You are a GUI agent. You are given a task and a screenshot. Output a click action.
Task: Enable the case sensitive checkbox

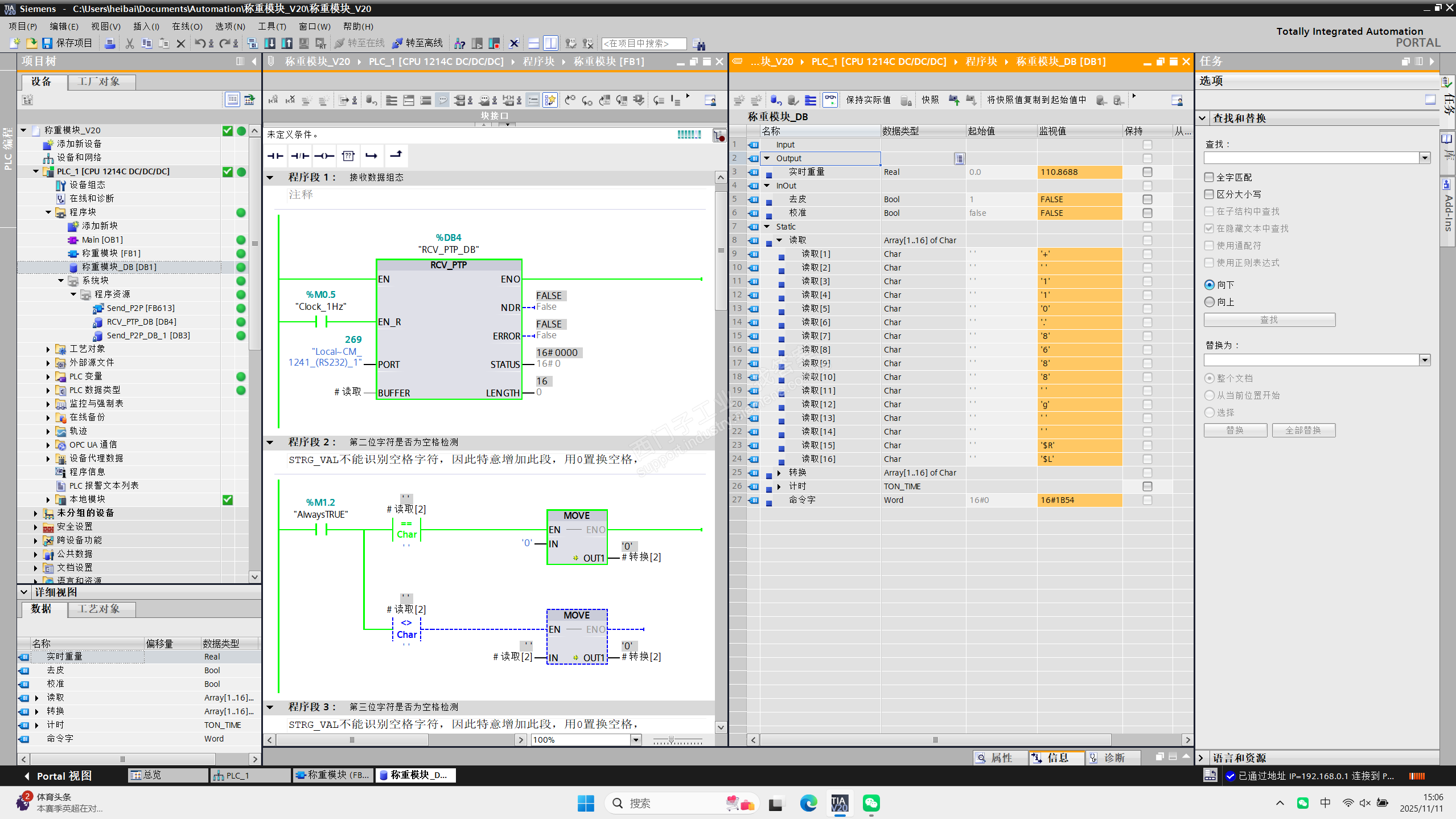click(1210, 194)
